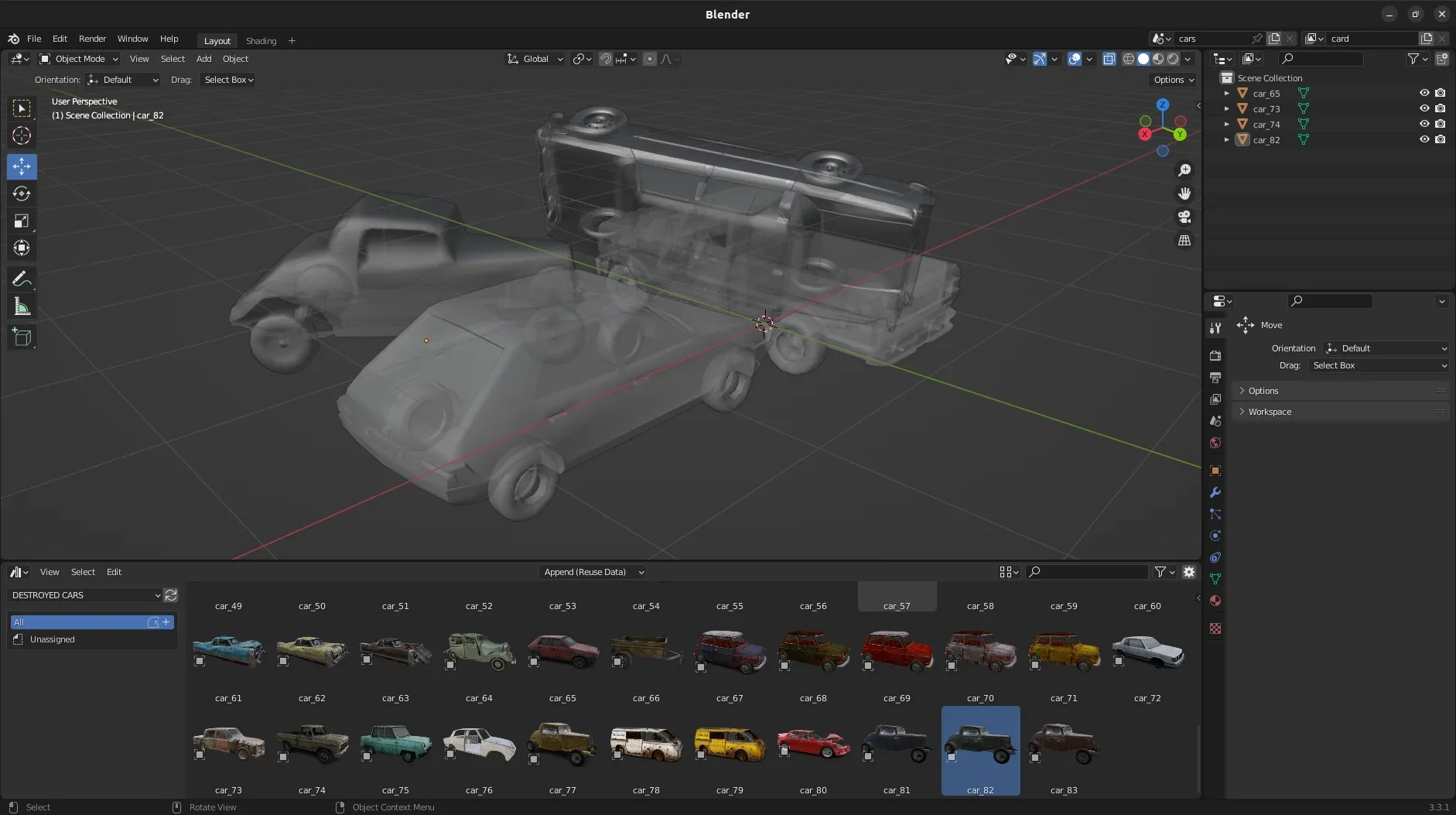The image size is (1456, 815).
Task: Select the Rotate tool in left toolbar
Action: click(x=22, y=193)
